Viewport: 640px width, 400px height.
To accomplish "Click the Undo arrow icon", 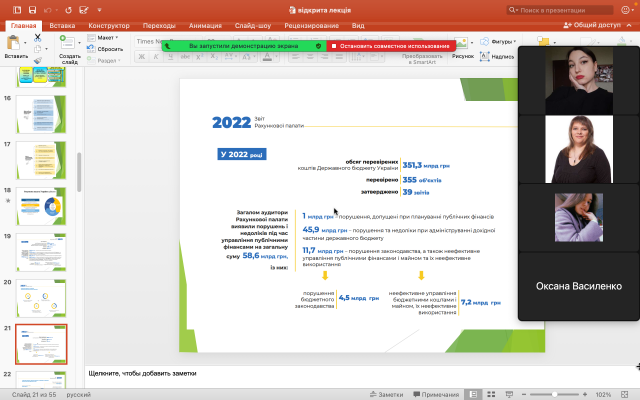I will tap(48, 10).
